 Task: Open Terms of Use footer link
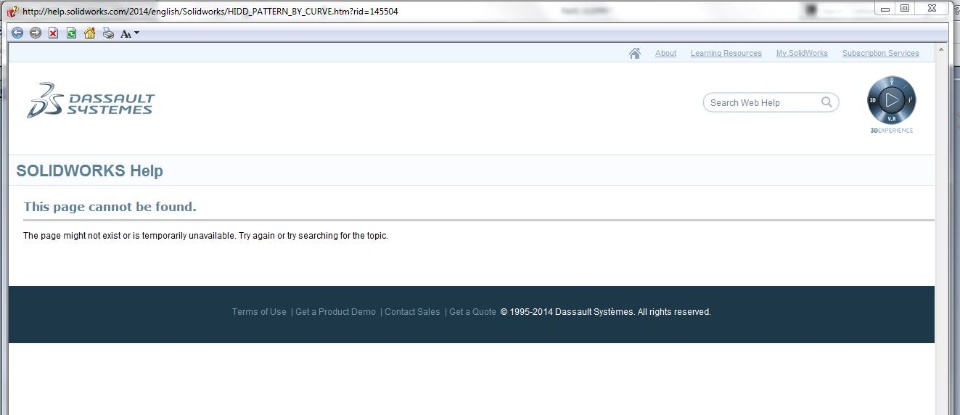coord(259,312)
